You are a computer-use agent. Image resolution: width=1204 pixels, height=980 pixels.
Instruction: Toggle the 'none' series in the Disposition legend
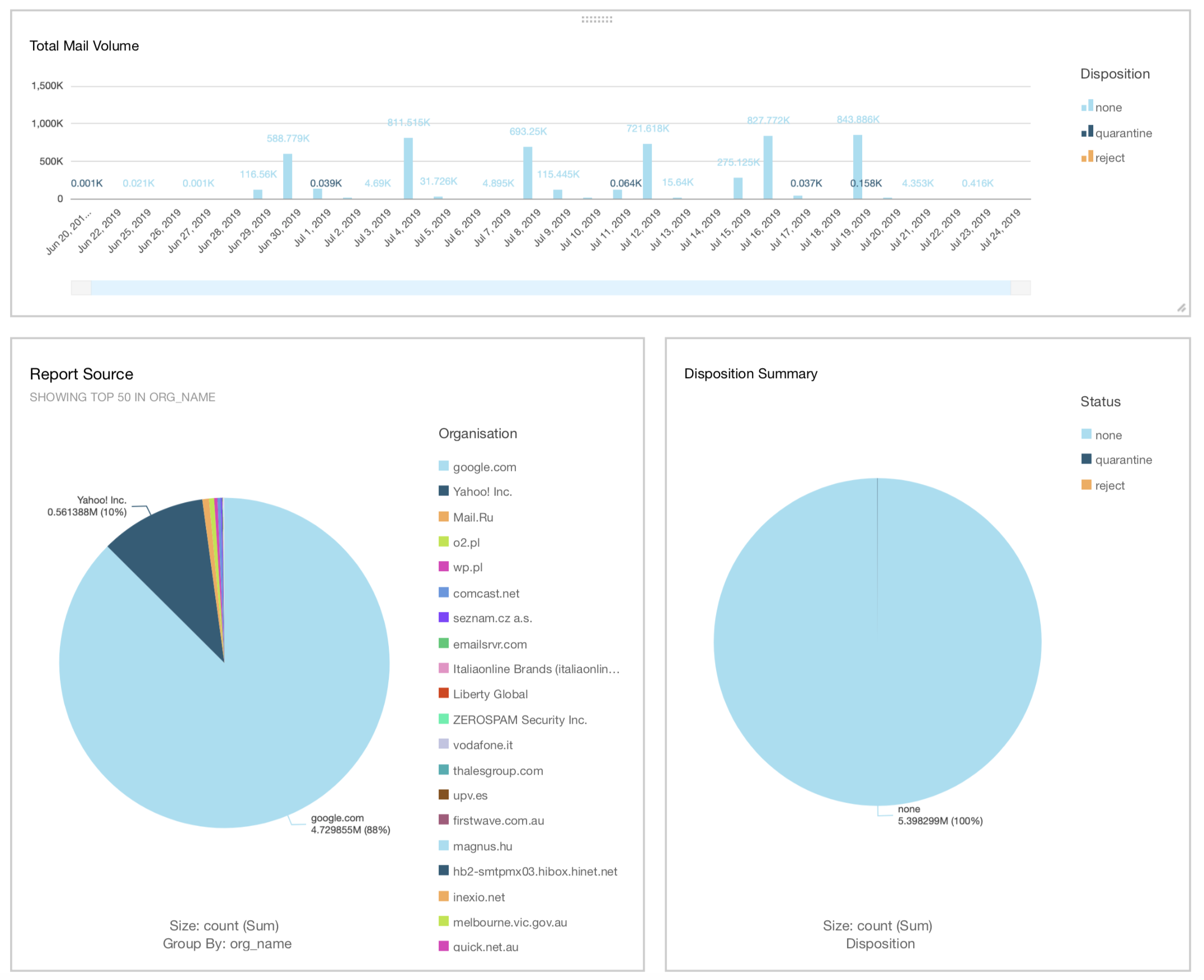(x=1107, y=107)
